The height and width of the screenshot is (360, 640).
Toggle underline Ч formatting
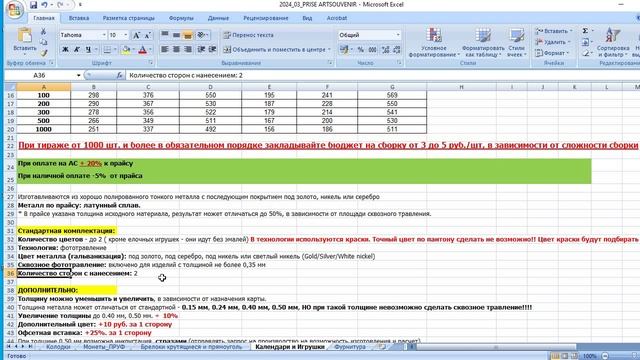pyautogui.click(x=88, y=50)
